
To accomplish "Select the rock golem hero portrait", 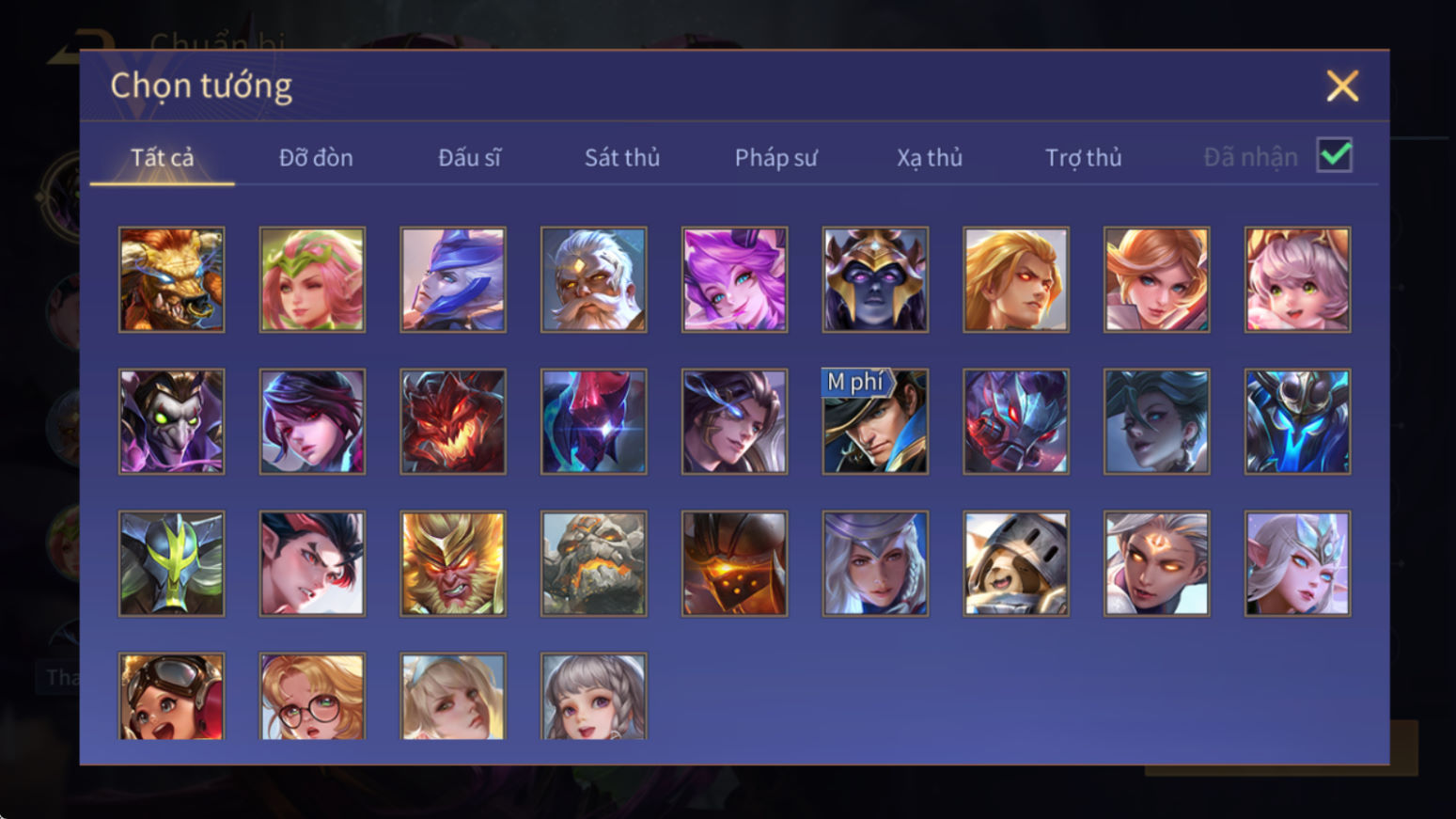I will click(x=593, y=563).
